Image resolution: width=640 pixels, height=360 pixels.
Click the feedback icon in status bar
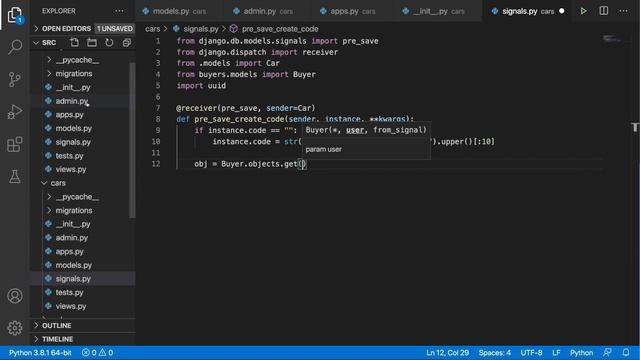[607, 353]
